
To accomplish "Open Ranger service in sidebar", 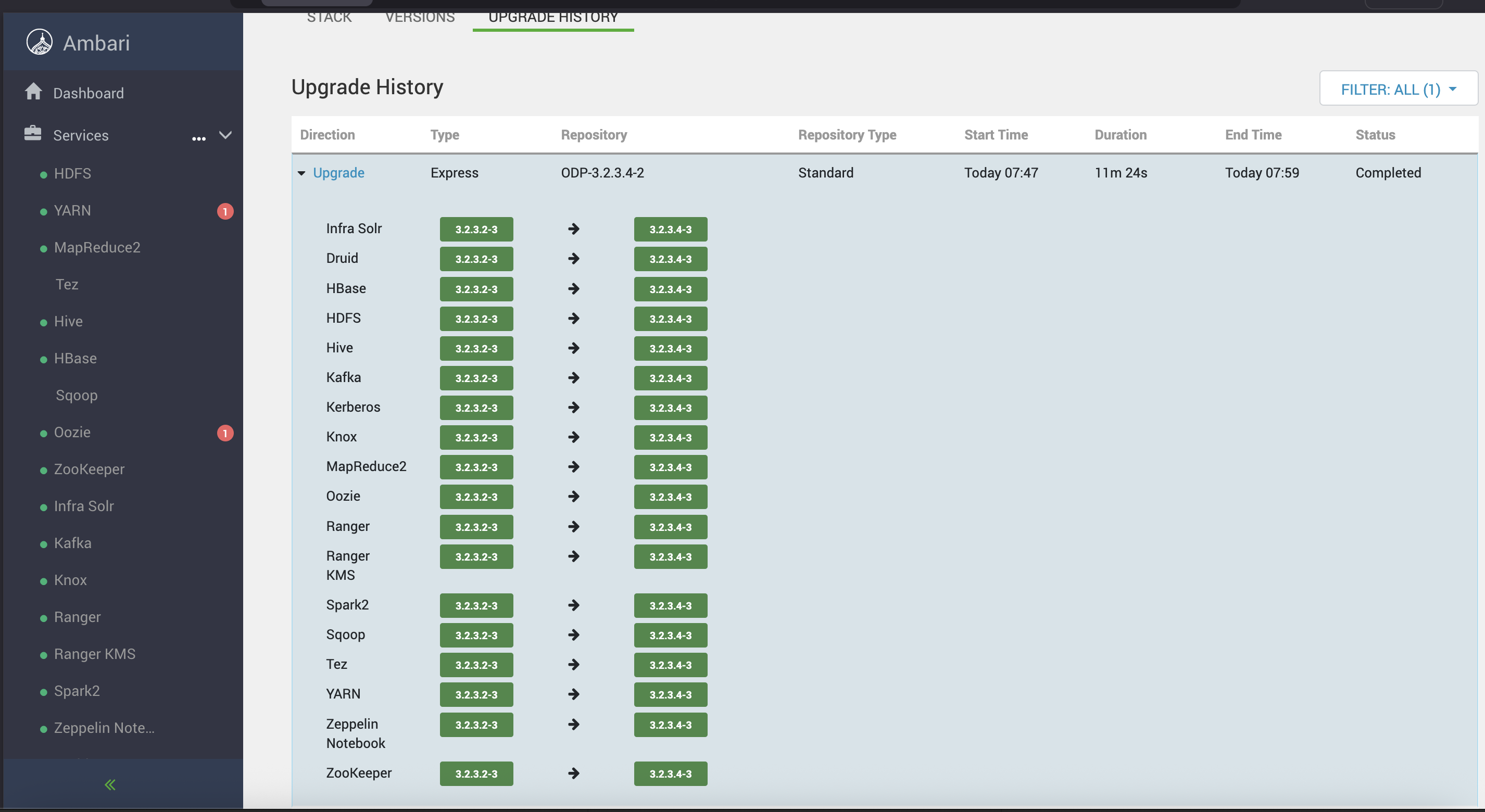I will click(x=77, y=617).
